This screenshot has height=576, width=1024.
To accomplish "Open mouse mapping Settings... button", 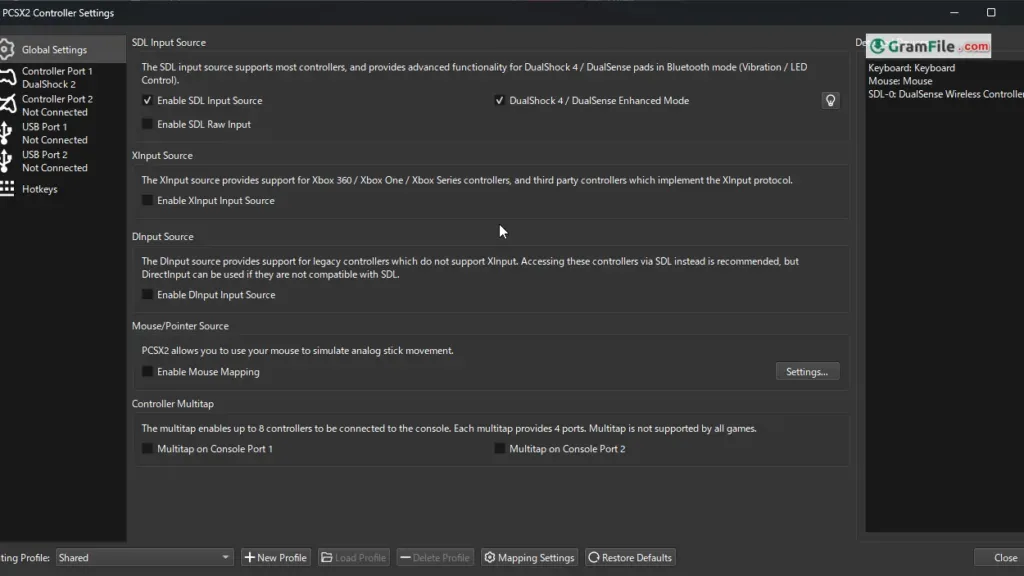I will click(807, 372).
